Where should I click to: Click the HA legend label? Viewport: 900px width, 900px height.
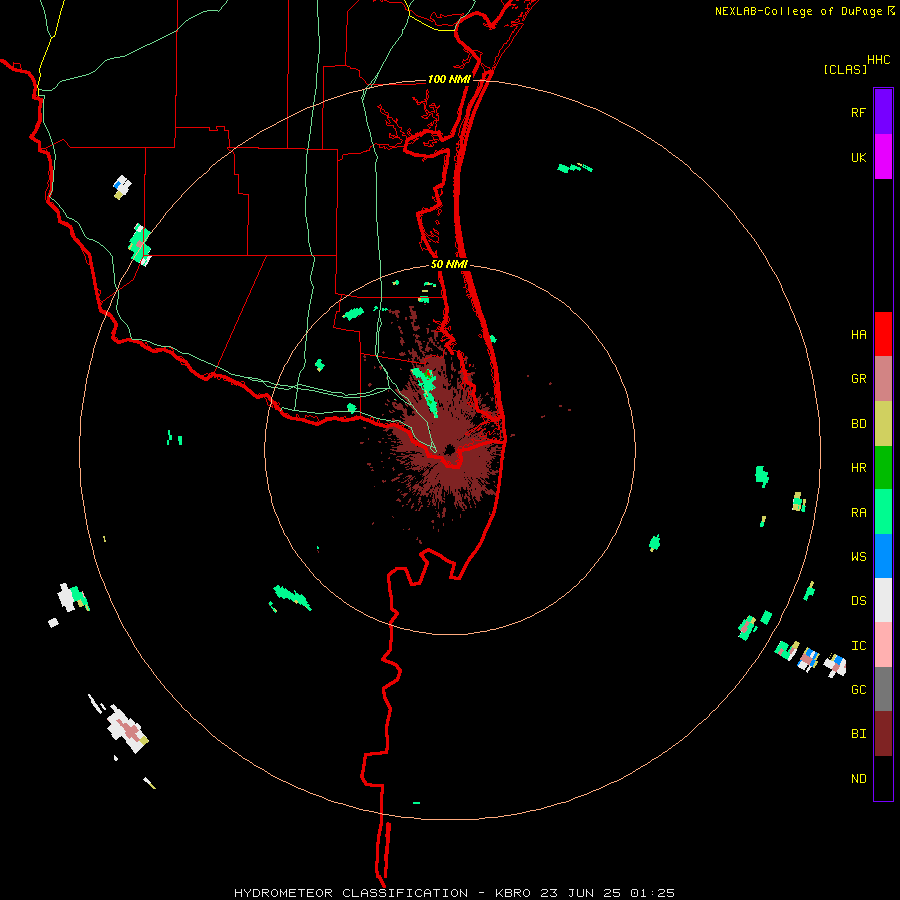(858, 334)
